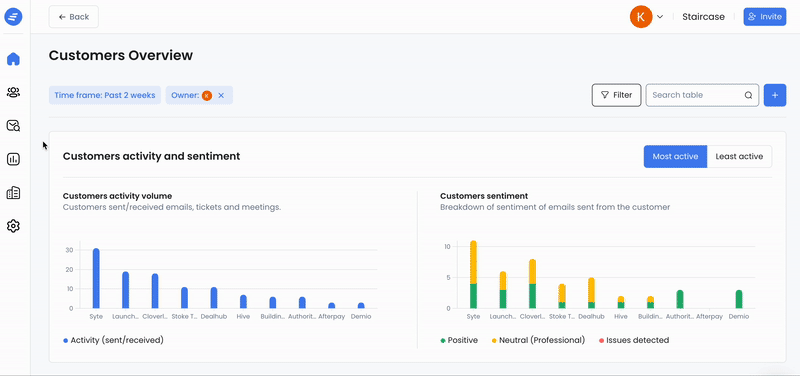
Task: Open the email search icon in sidebar
Action: (x=13, y=126)
